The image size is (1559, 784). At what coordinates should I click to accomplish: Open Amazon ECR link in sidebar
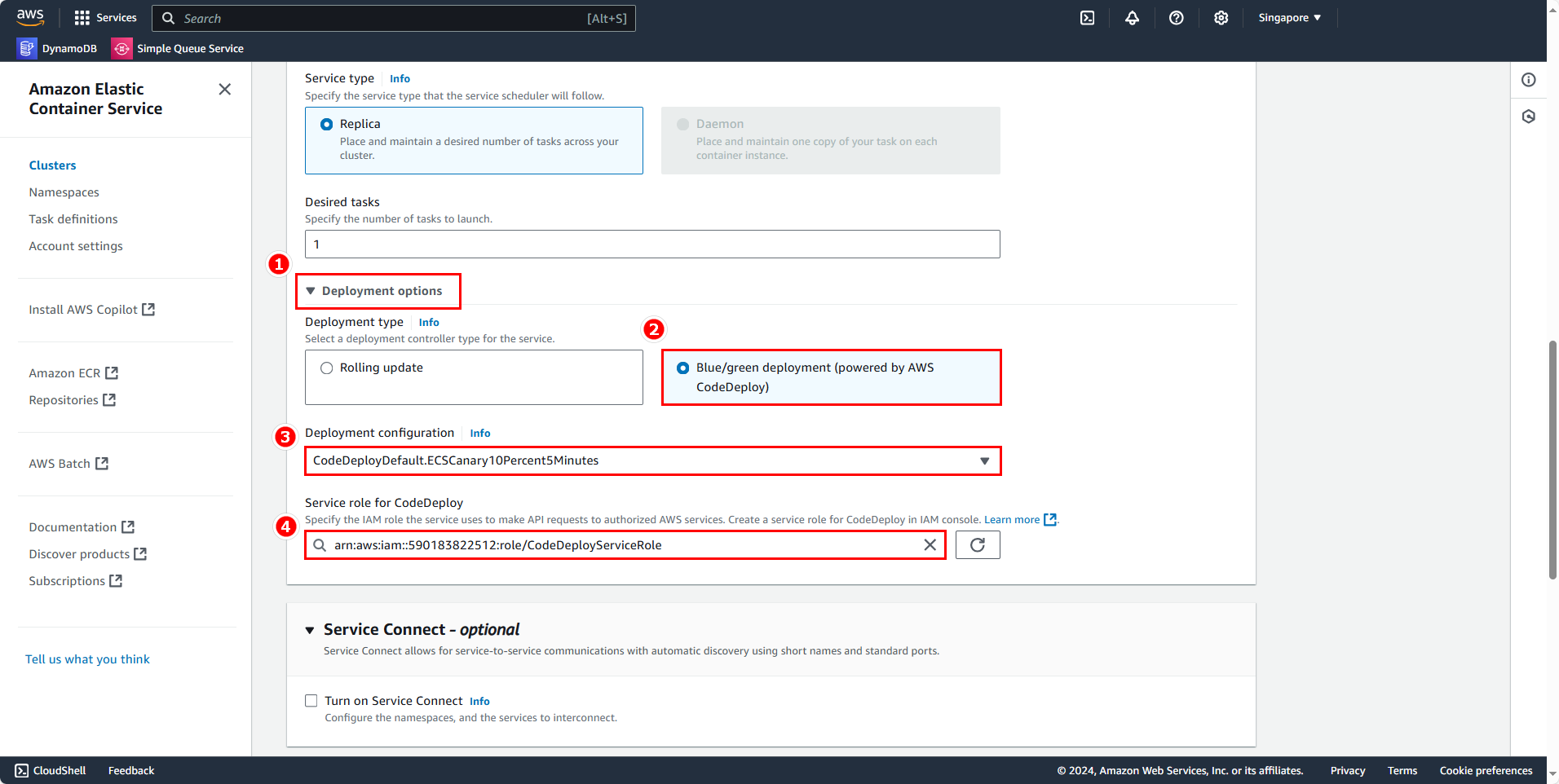73,373
